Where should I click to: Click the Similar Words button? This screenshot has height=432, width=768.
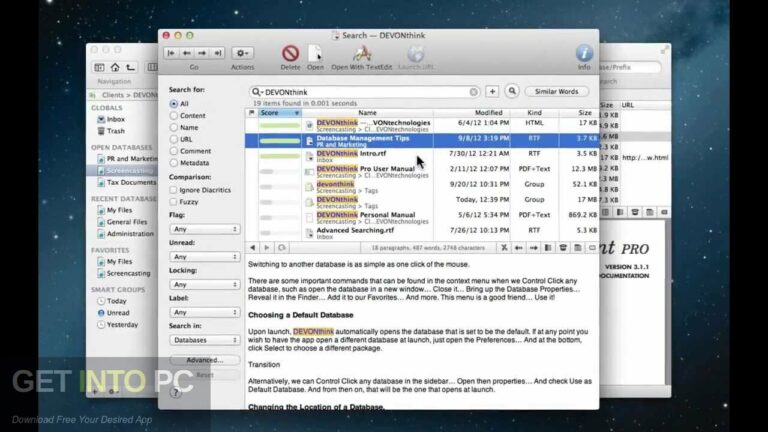tap(556, 92)
